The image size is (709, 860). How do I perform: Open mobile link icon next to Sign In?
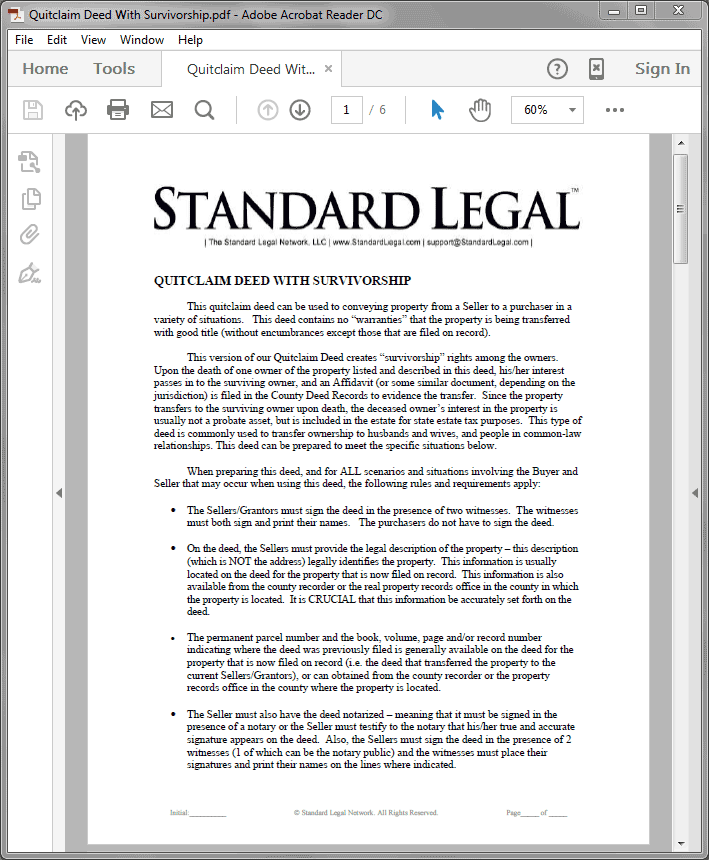coord(597,69)
